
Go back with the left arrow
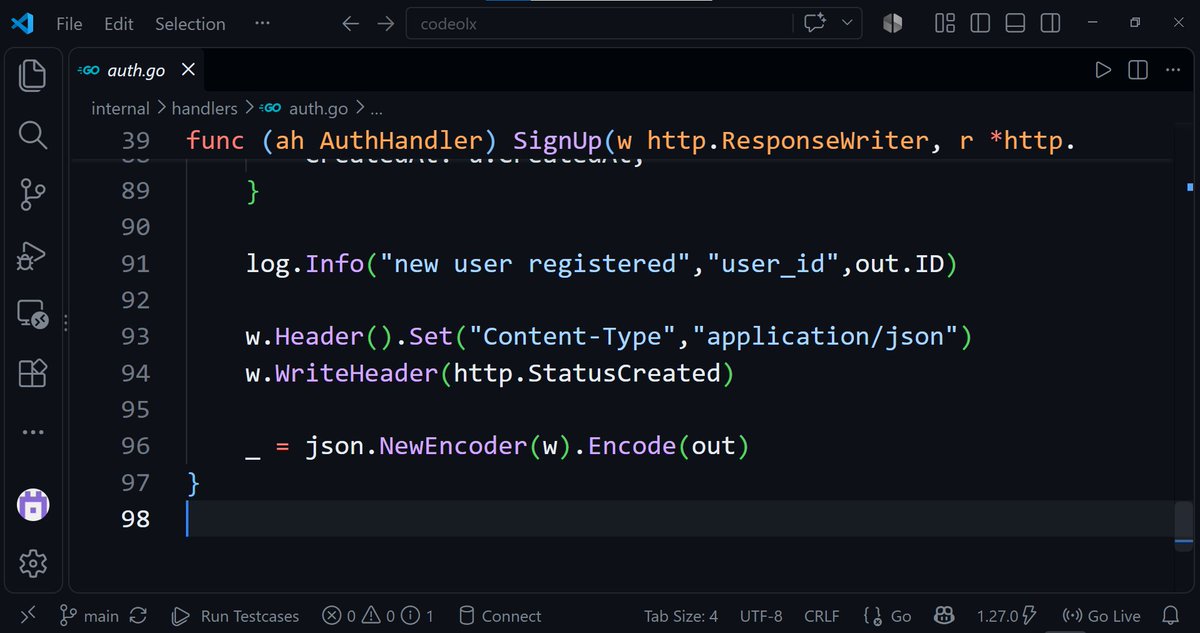coord(350,23)
